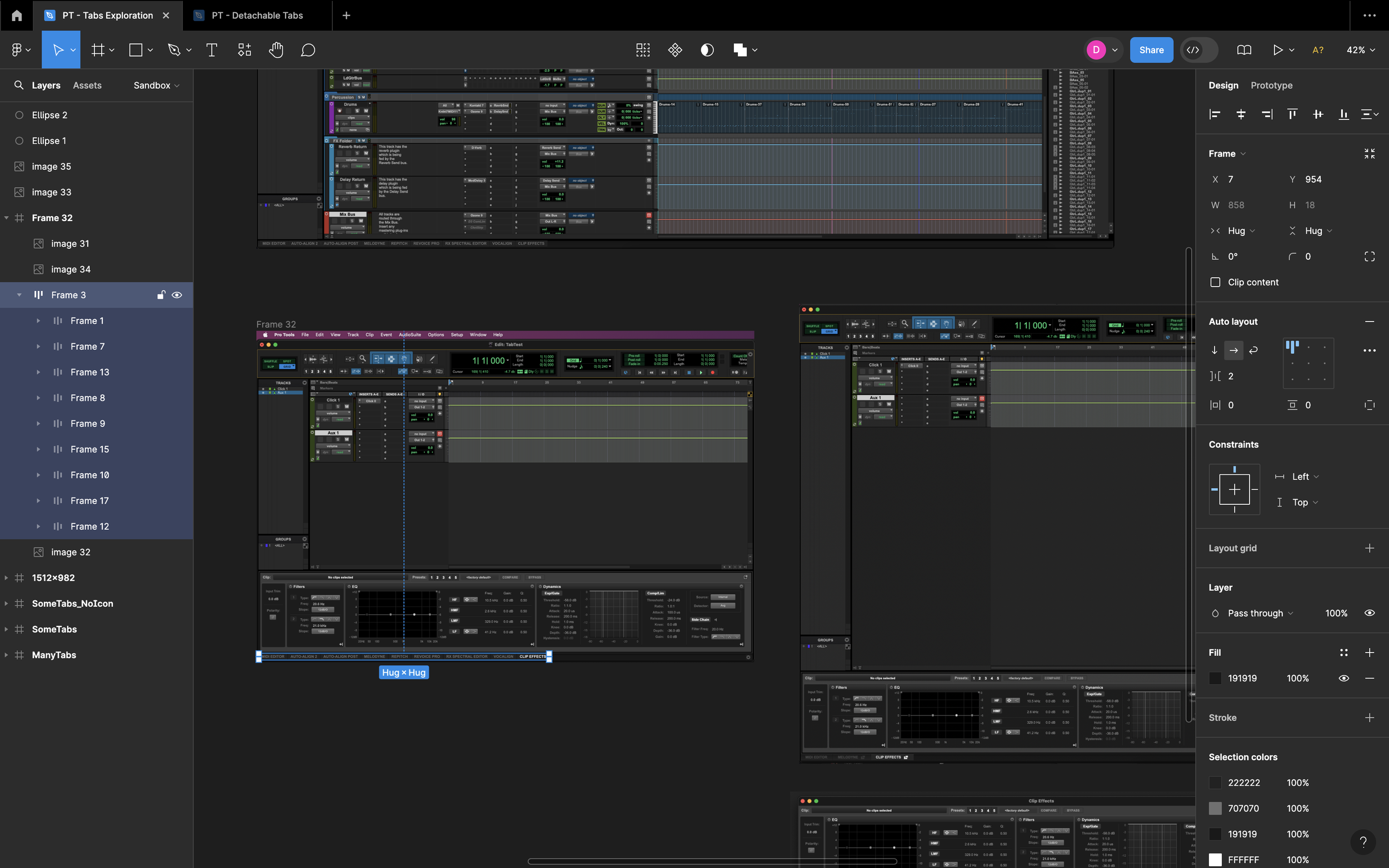Screen dimensions: 1389x868
Task: Switch to PT - Detachable Tabs tab
Action: [x=257, y=16]
